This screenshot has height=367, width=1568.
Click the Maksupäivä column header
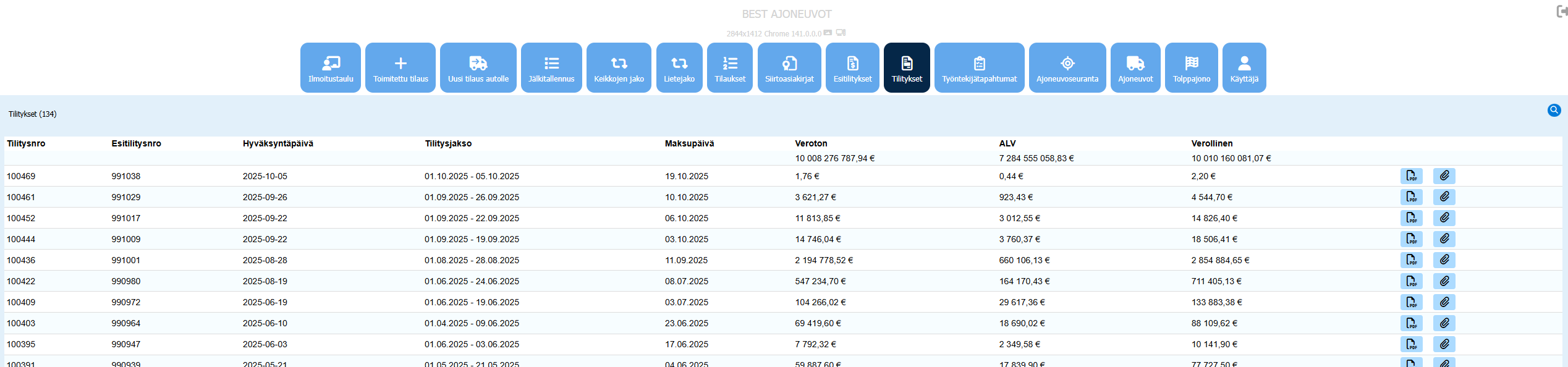(x=689, y=143)
